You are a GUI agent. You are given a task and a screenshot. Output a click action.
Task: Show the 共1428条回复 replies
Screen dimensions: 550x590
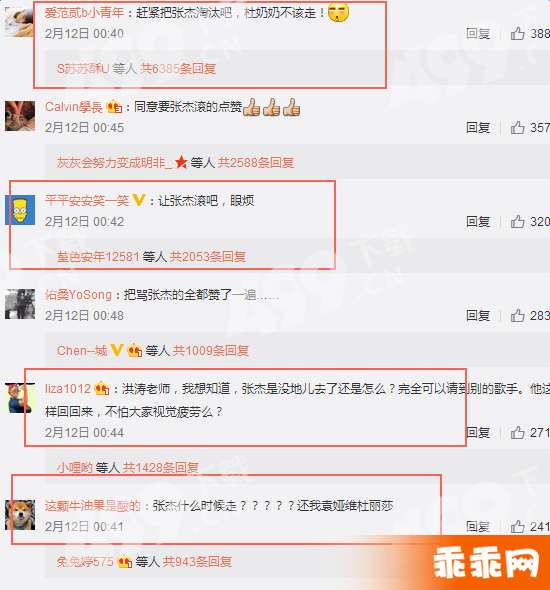pyautogui.click(x=160, y=467)
